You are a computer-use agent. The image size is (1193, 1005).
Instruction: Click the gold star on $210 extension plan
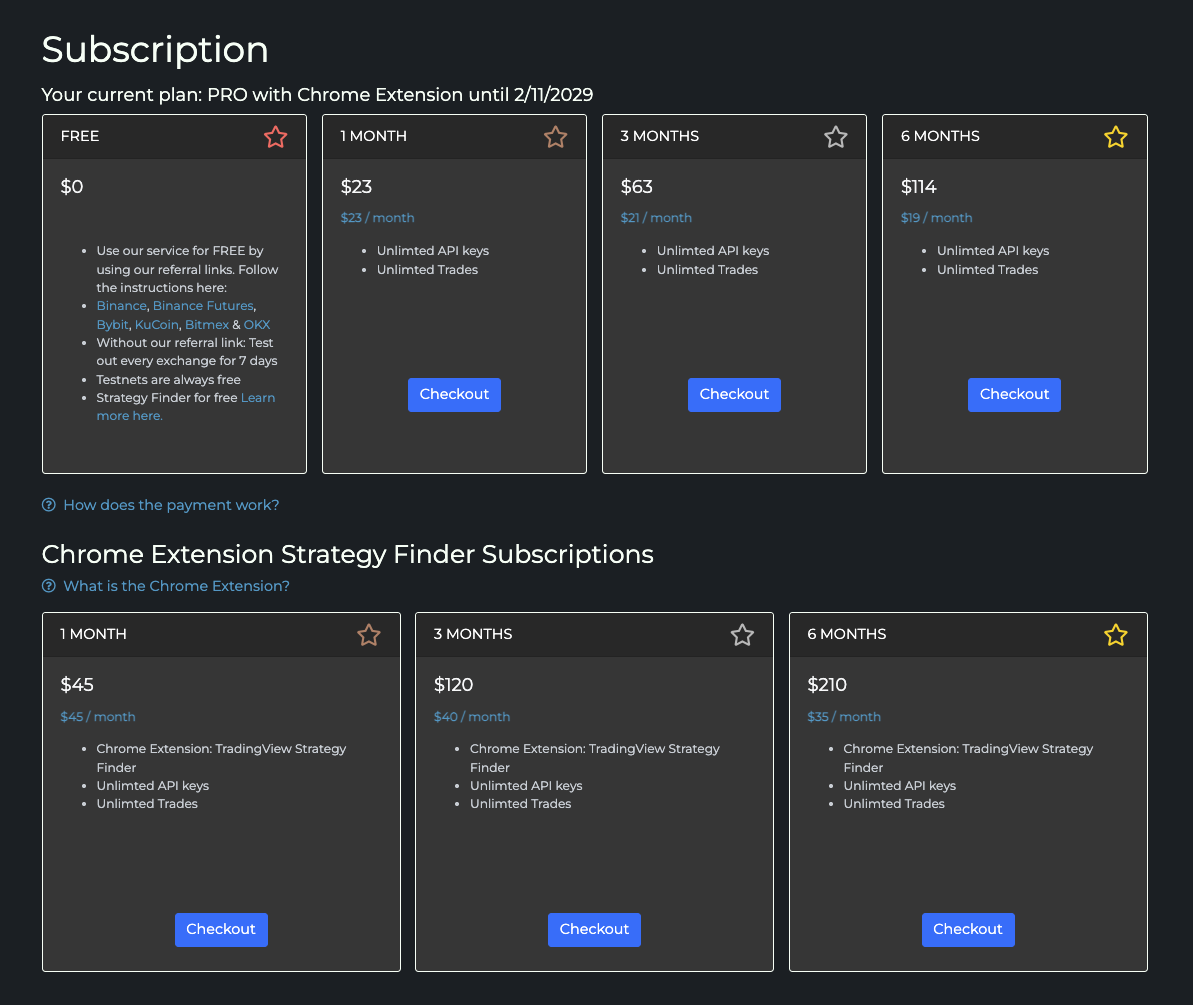(x=1115, y=634)
